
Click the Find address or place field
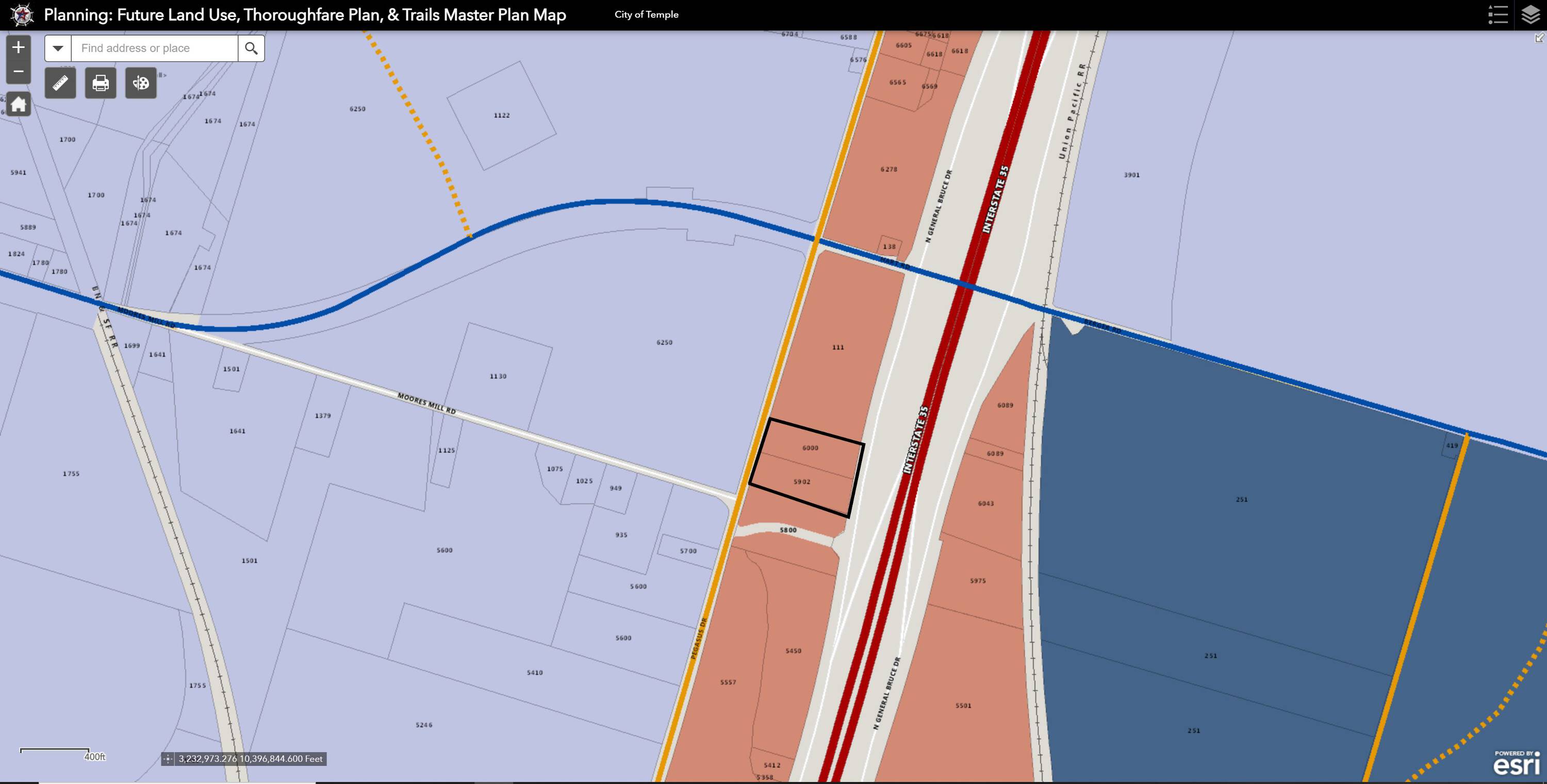coord(154,48)
